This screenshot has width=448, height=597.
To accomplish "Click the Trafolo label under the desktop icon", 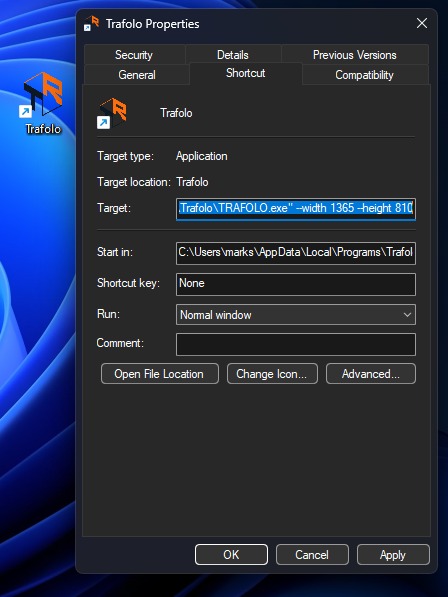I will [x=43, y=129].
